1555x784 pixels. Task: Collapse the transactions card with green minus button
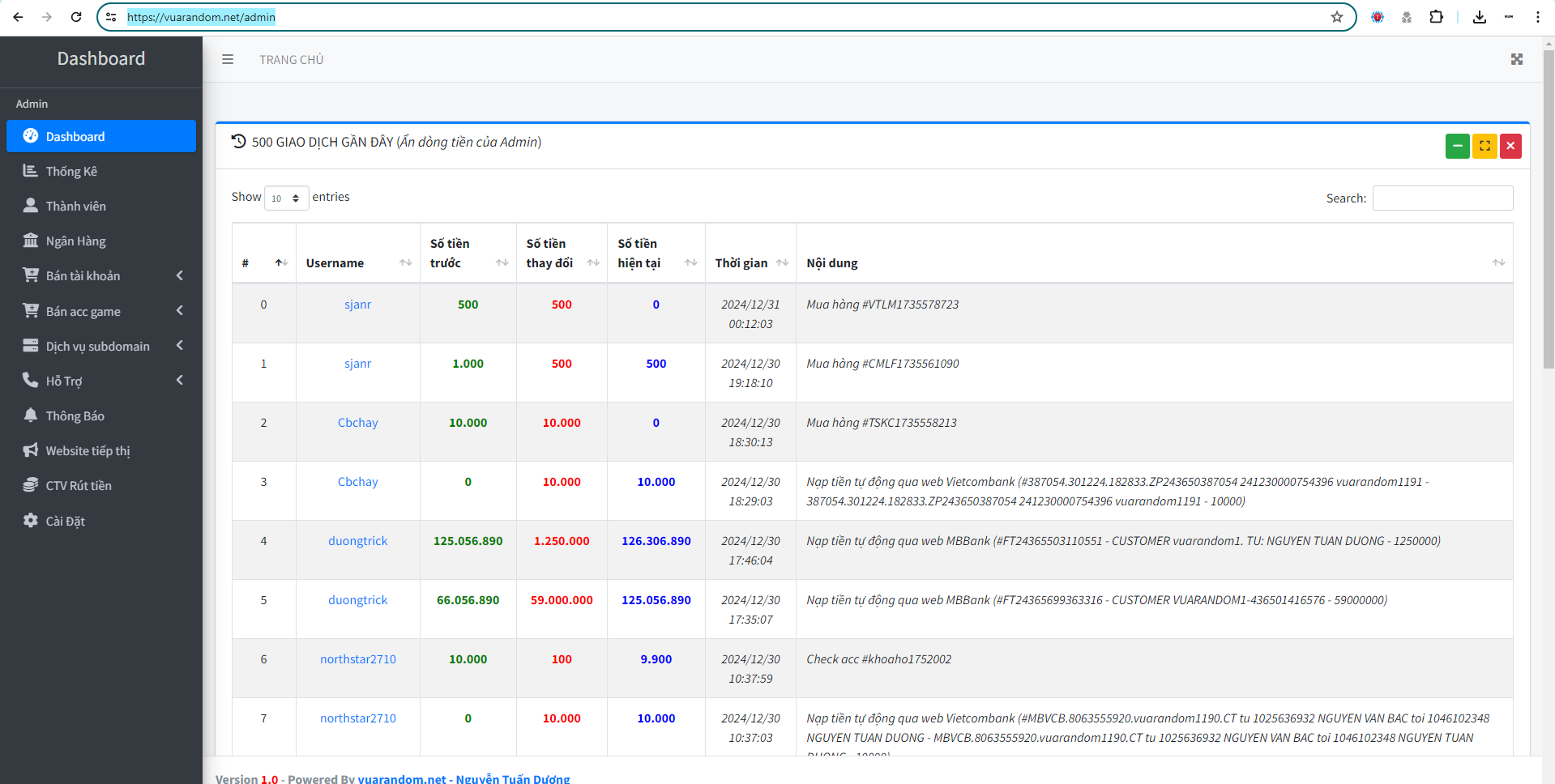(x=1457, y=146)
